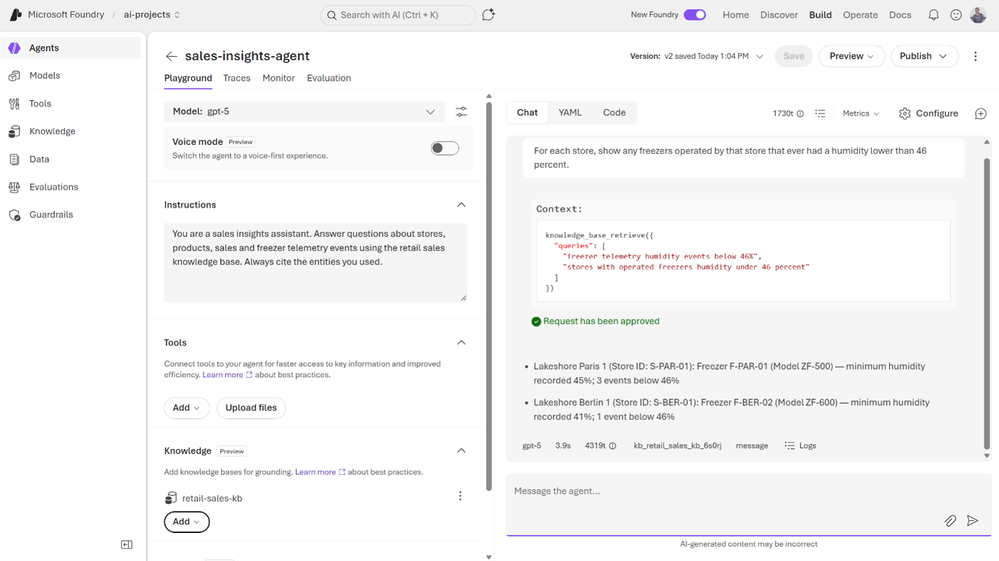Image resolution: width=999 pixels, height=561 pixels.
Task: Click the token info icon beside 1730t
Action: 800,114
